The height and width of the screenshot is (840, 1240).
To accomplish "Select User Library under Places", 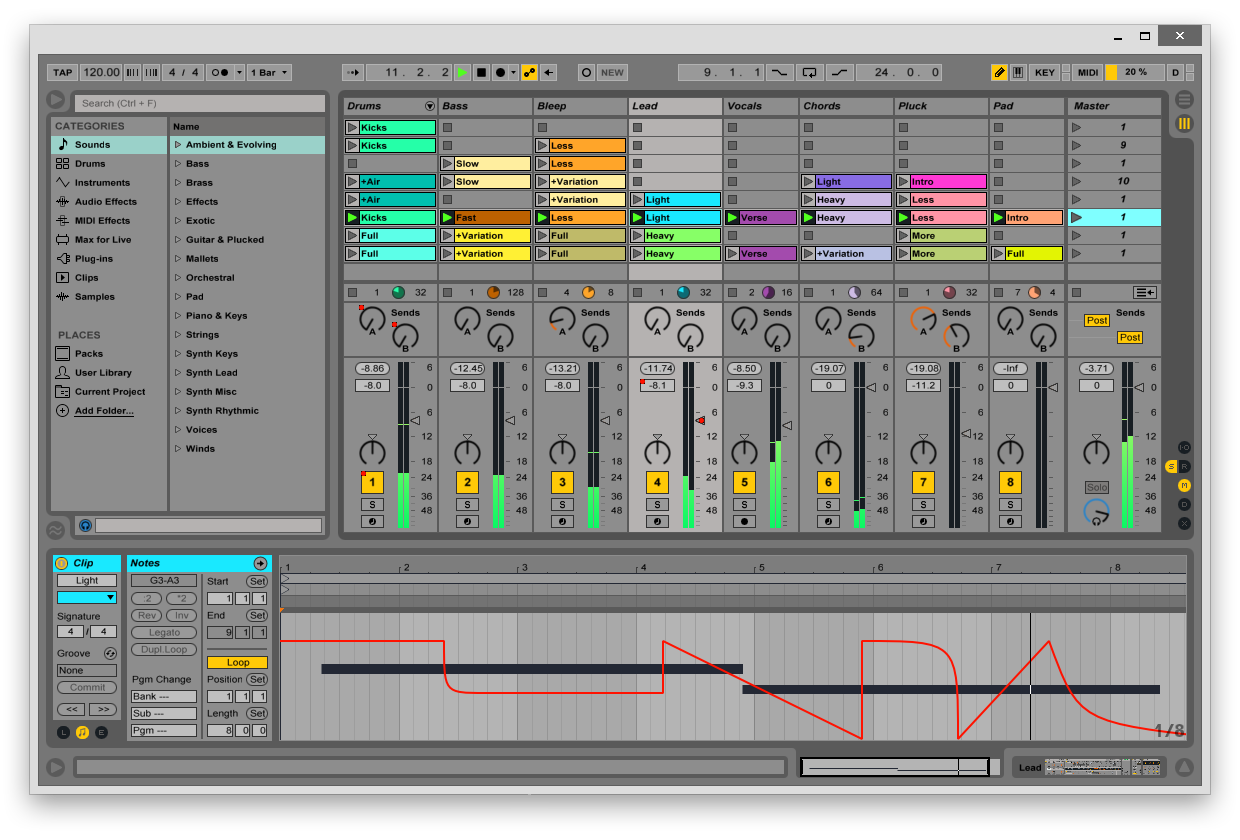I will pos(103,373).
